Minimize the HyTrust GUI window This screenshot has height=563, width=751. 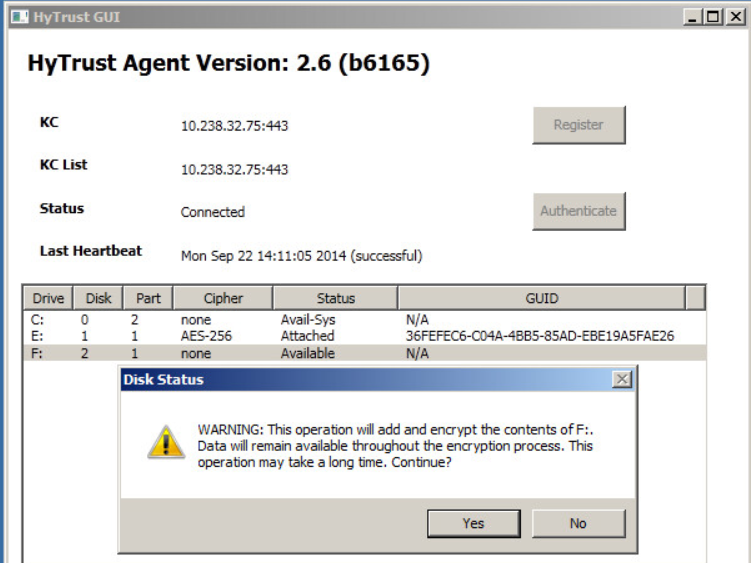pyautogui.click(x=692, y=17)
